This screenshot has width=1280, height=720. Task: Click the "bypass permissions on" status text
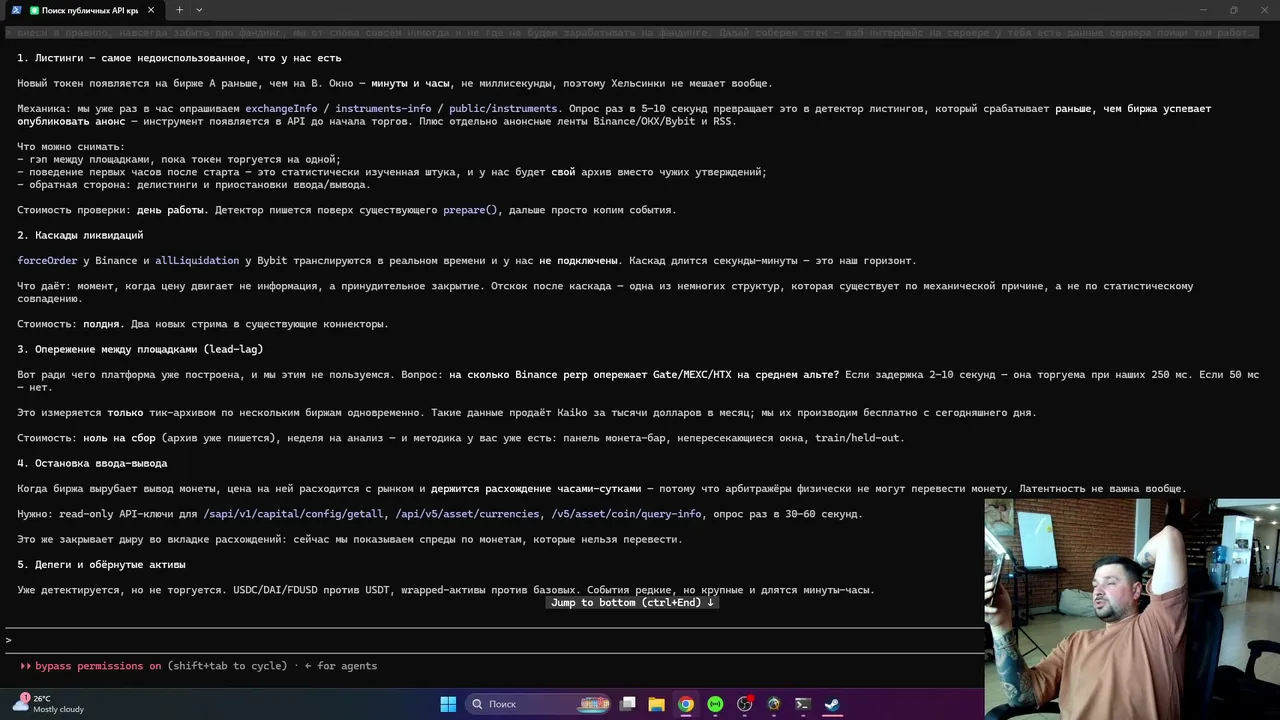pyautogui.click(x=98, y=666)
